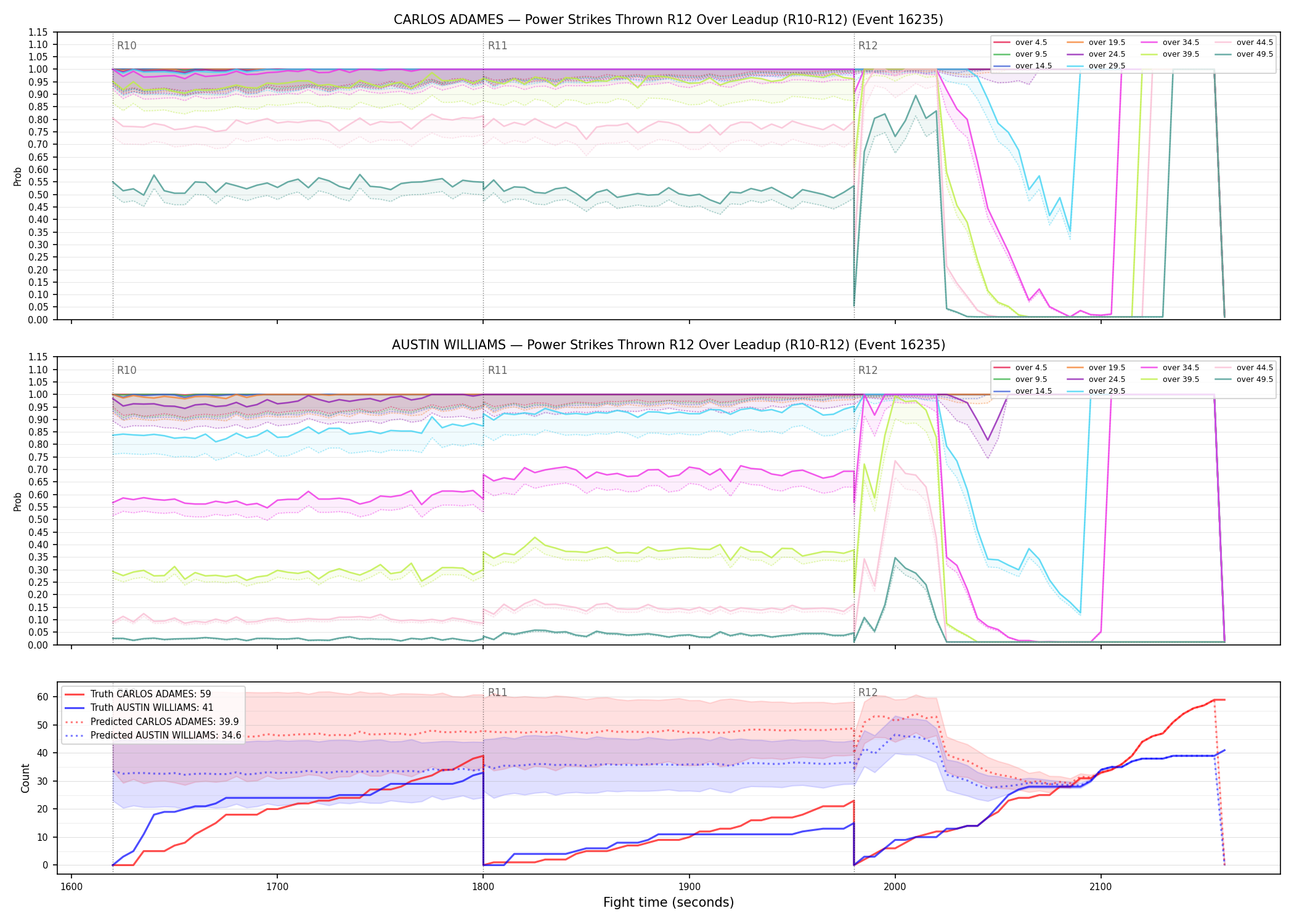Screen dimensions: 1294x924
Task: Click 'over 39.5' legend label in Carlos Adames chart
Action: pyautogui.click(x=1181, y=54)
